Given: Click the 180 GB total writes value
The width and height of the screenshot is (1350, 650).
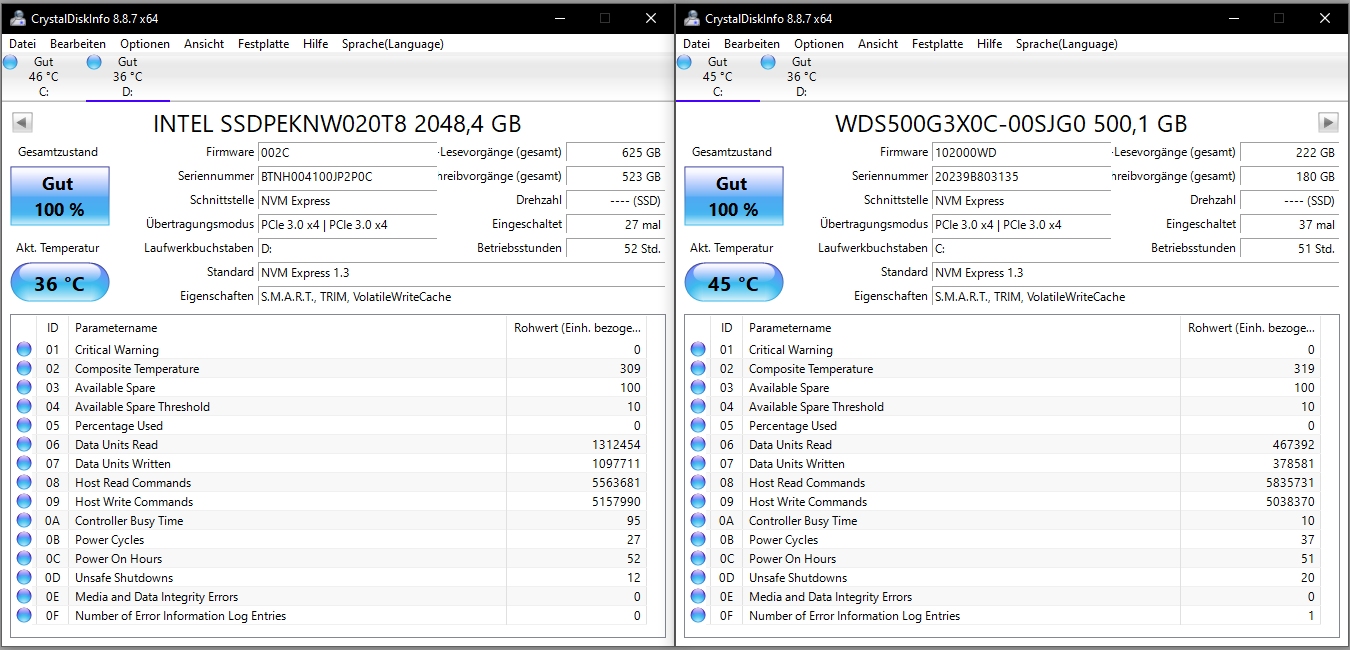Looking at the screenshot, I should (1290, 177).
